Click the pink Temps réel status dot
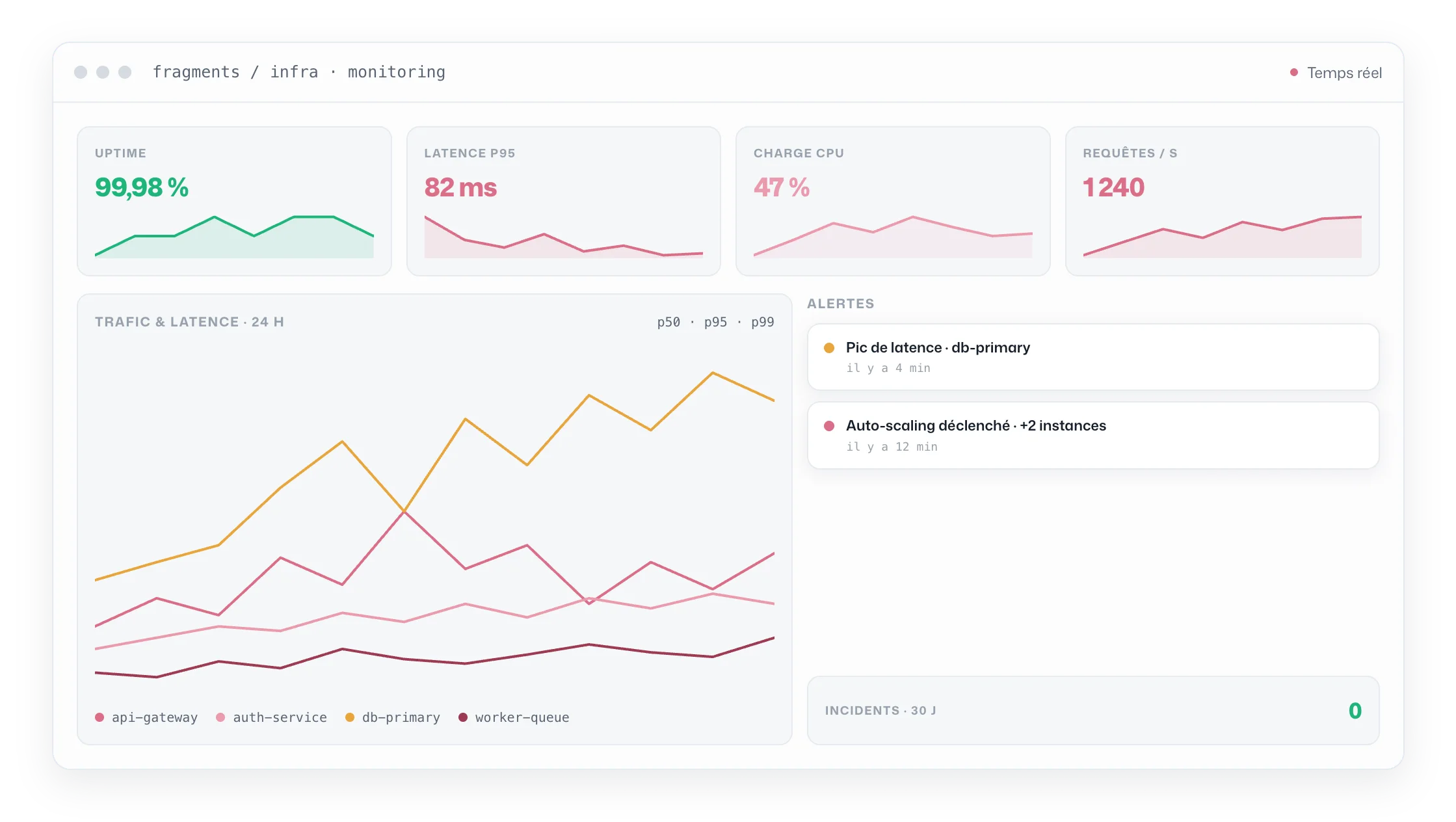Screen dimensions: 1456x822 [1293, 72]
